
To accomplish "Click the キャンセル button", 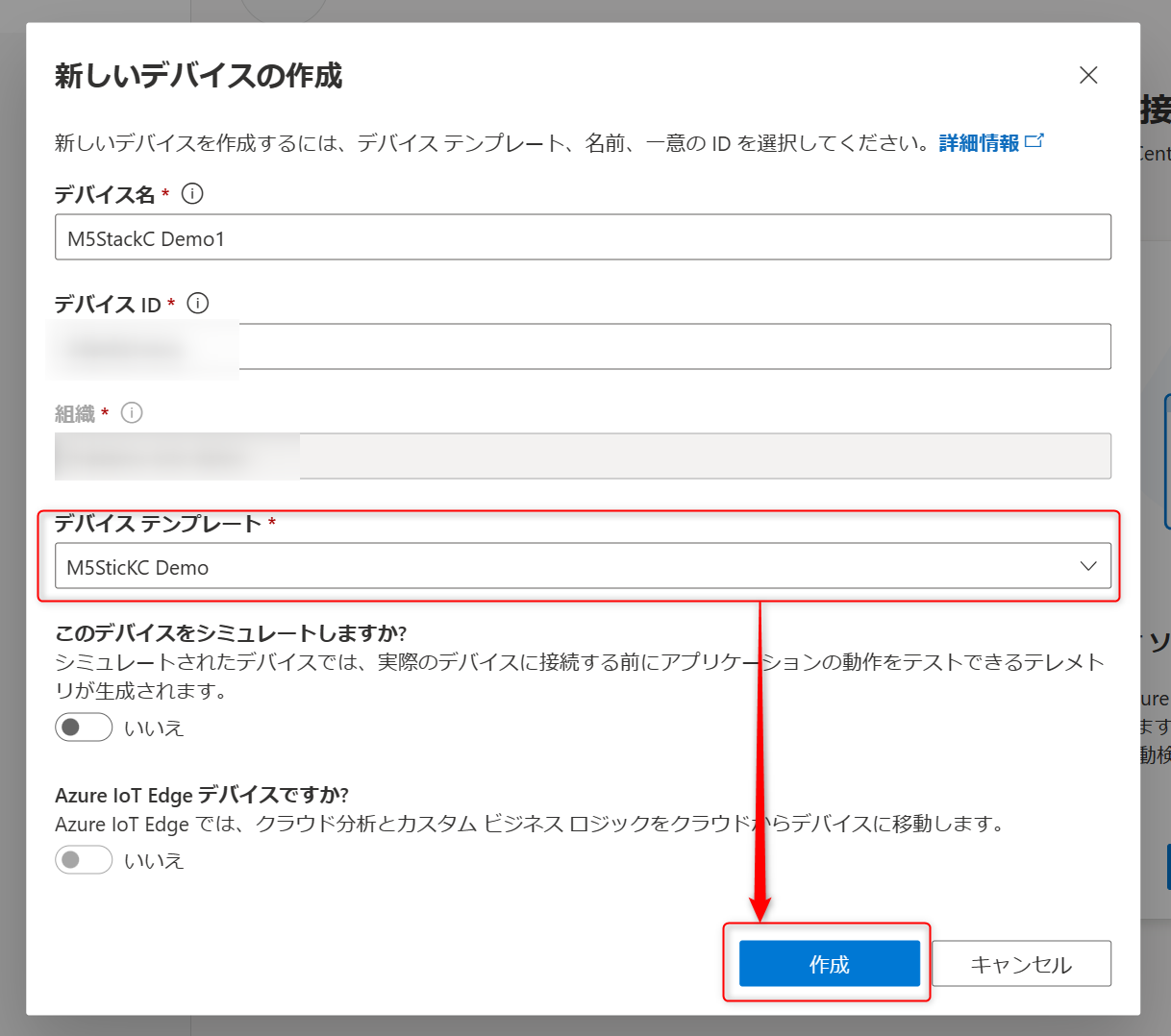I will 1021,964.
